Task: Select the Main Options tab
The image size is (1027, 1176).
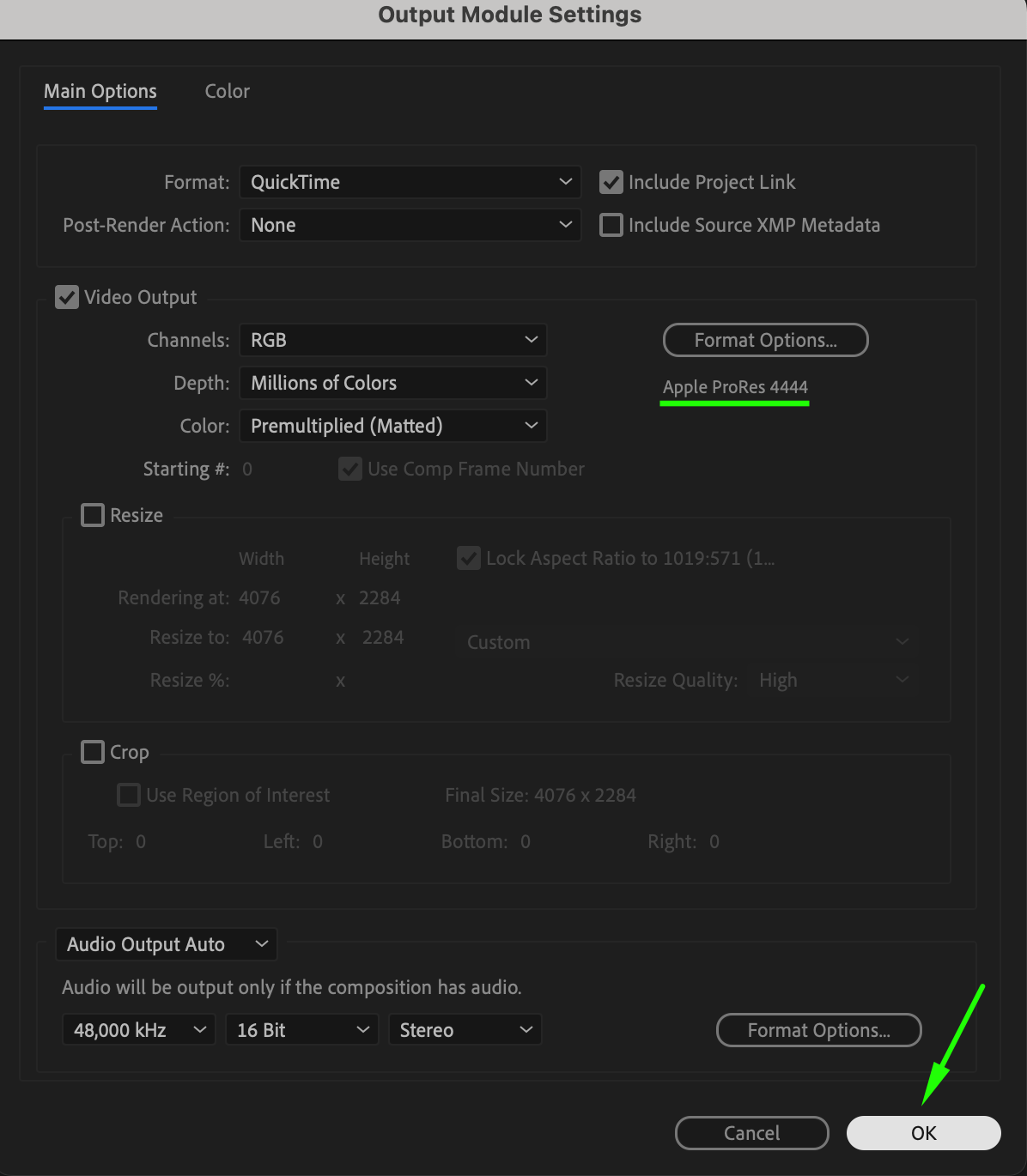Action: tap(100, 91)
